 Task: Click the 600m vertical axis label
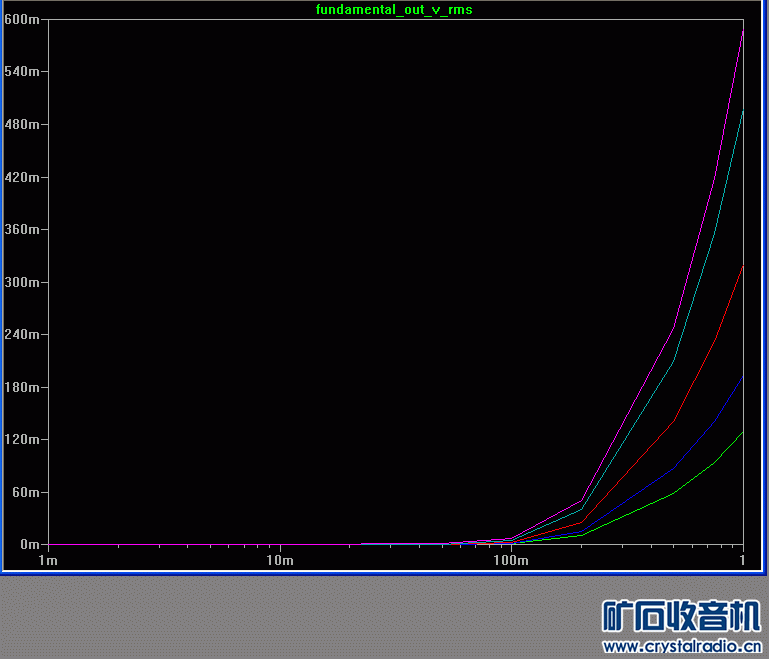[22, 19]
